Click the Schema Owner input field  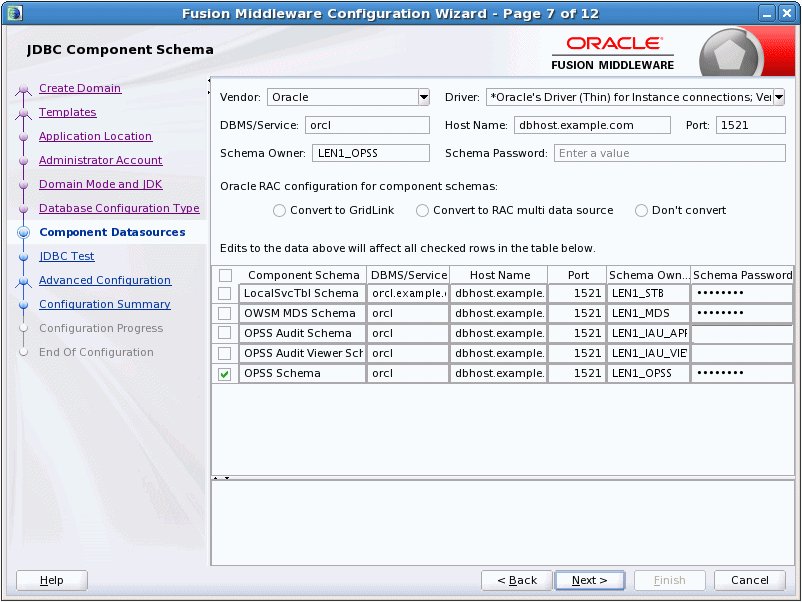[x=371, y=153]
